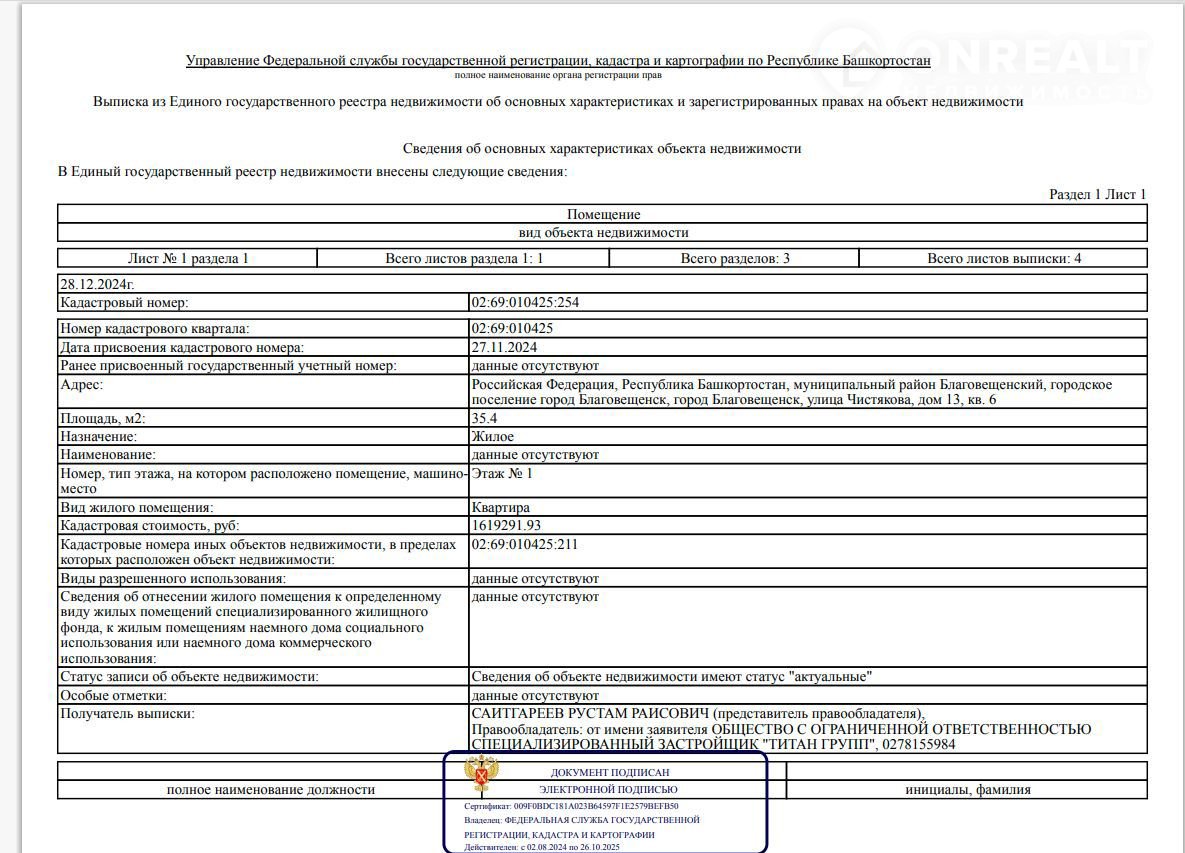Click the cadastral value 1619291.93
This screenshot has width=1185, height=853.
[506, 525]
